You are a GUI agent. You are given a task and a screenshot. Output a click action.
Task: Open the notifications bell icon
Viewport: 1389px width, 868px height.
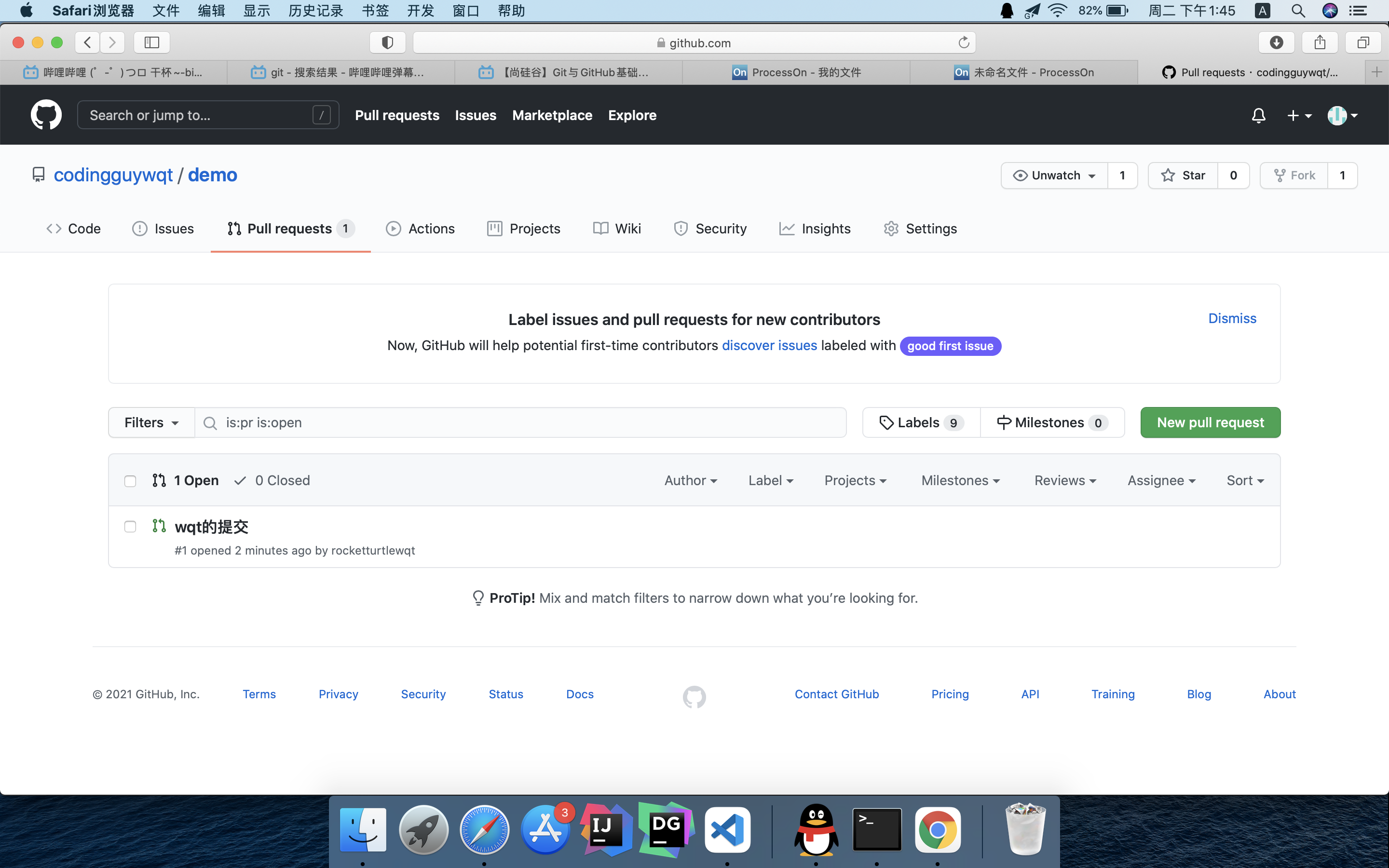point(1258,115)
